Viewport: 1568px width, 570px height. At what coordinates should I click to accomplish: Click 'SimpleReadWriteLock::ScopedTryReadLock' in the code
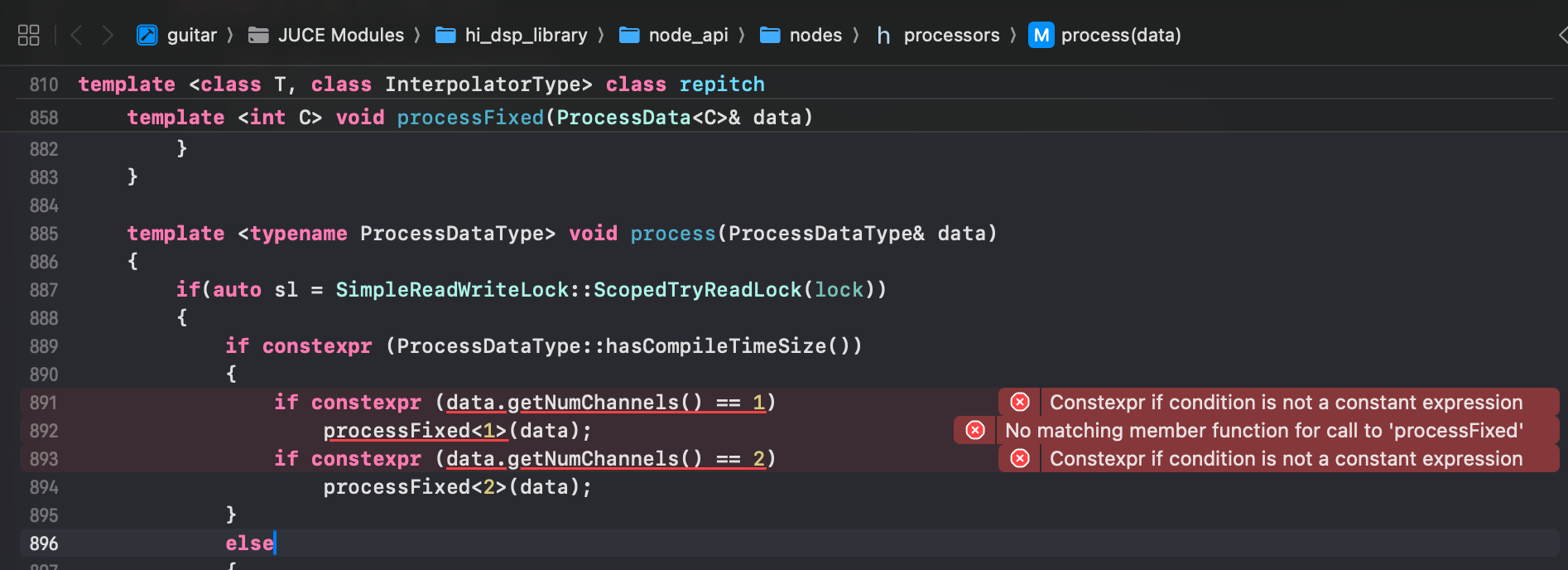coord(569,290)
